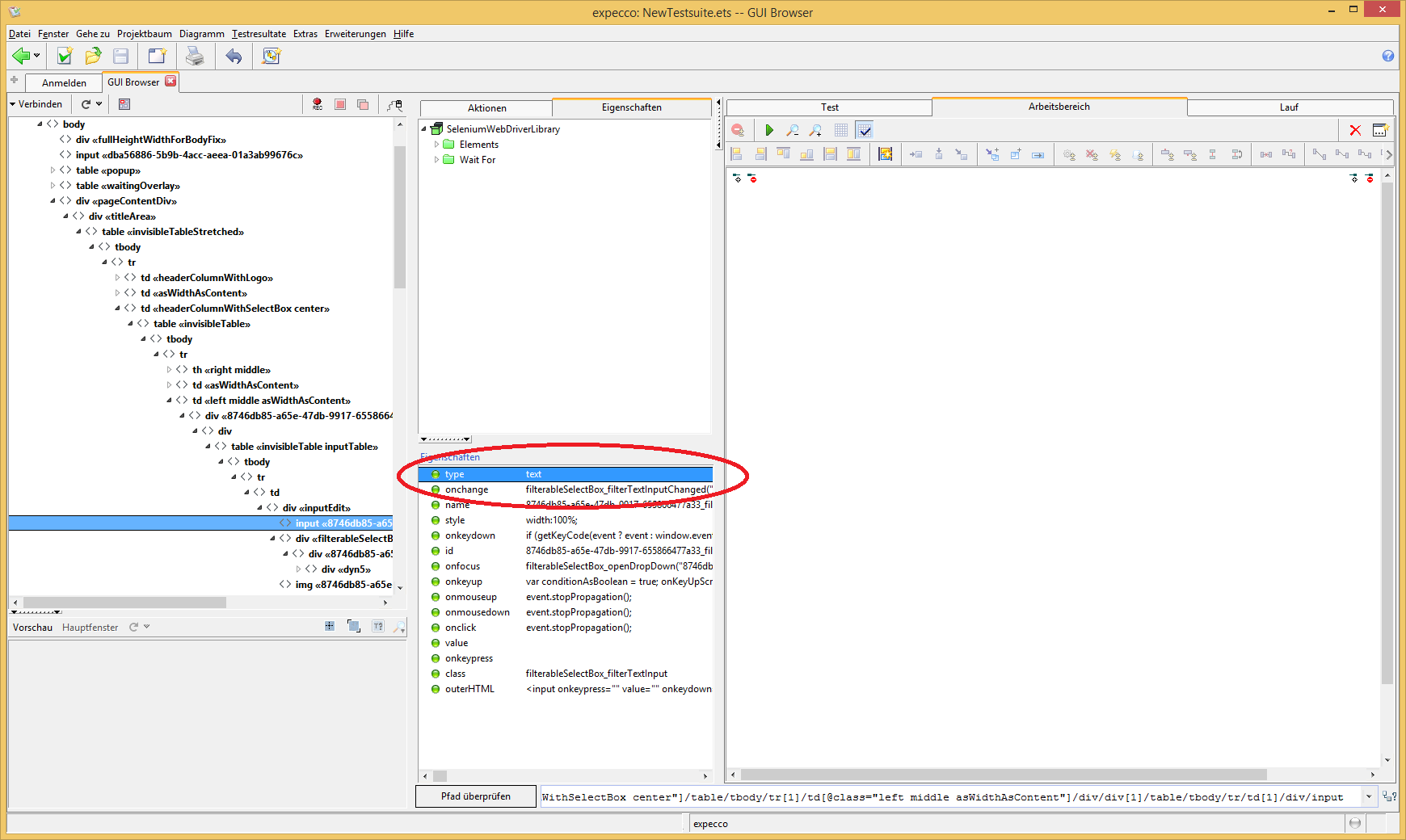Switch to the Aktionen tab
This screenshot has width=1406, height=840.
click(486, 107)
